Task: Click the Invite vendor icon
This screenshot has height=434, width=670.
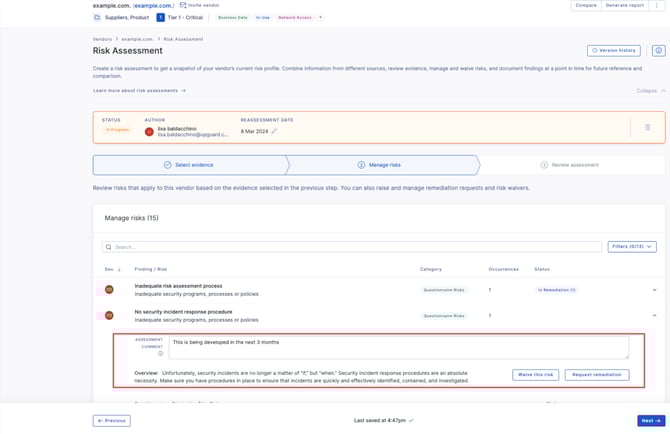Action: tap(183, 5)
